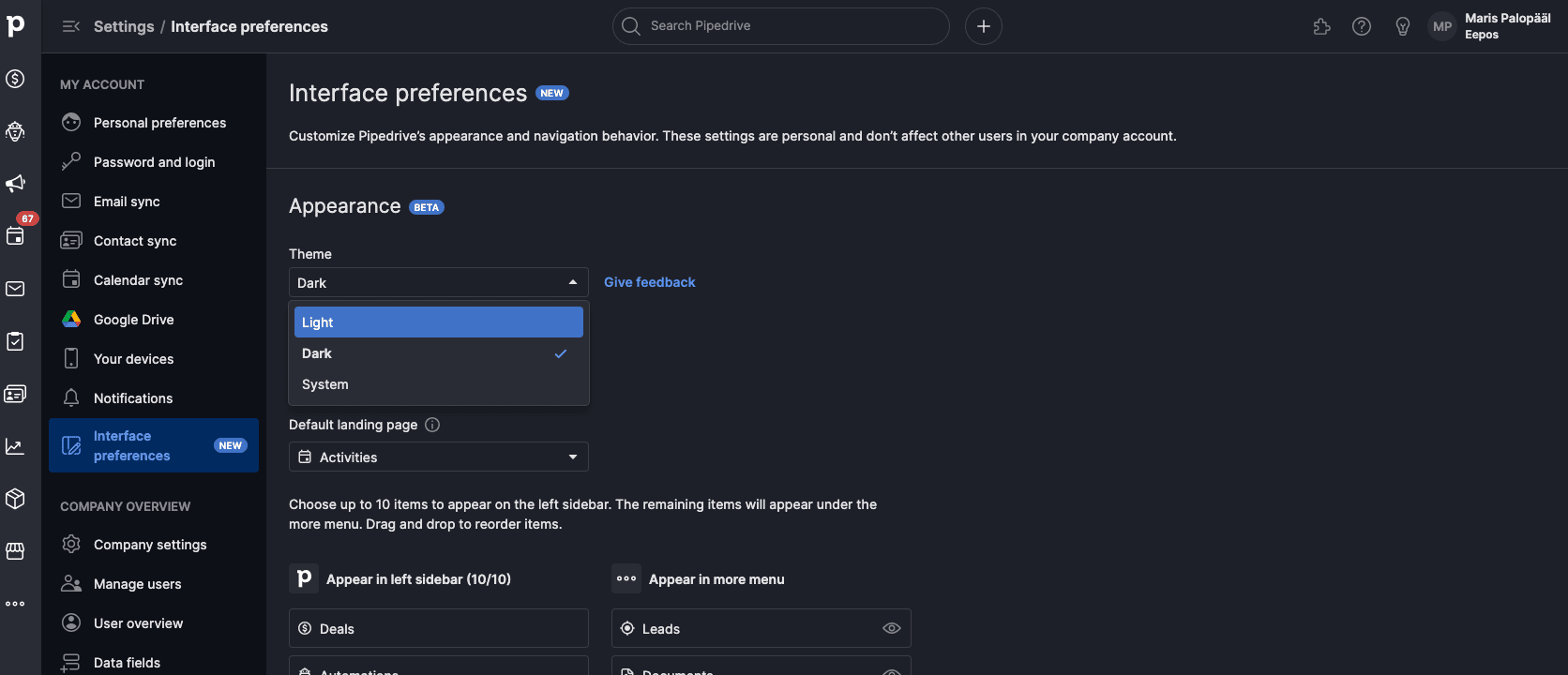The image size is (1568, 675).
Task: Open the help question mark icon
Action: (1362, 26)
